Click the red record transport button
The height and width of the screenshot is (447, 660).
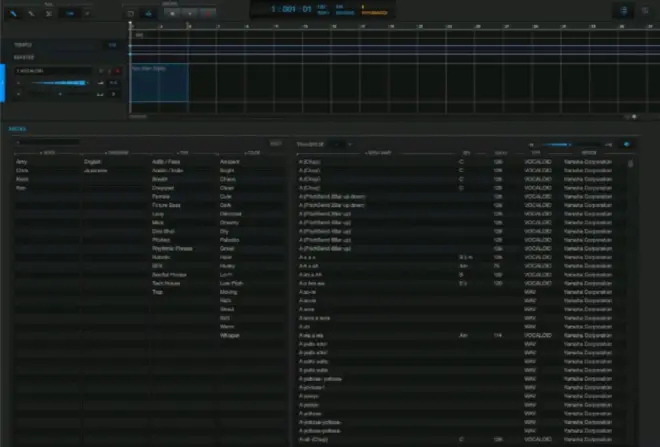click(208, 13)
